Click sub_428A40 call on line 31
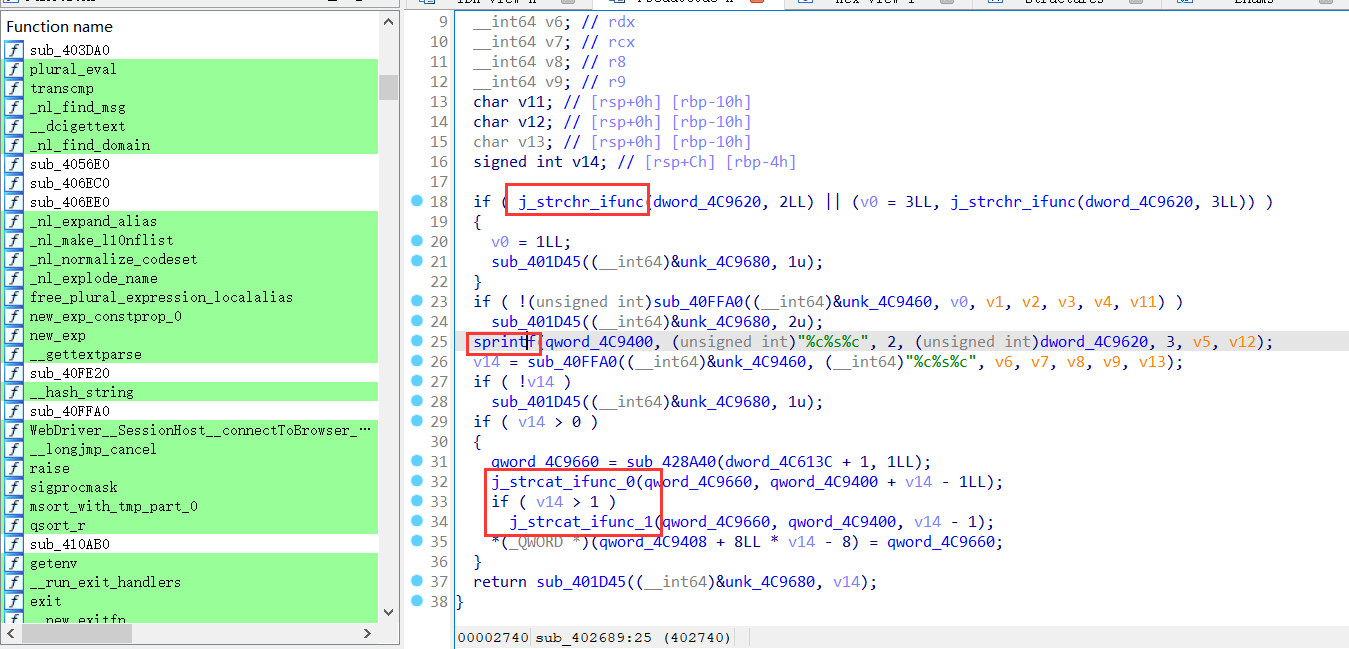Viewport: 1349px width, 649px height. (670, 461)
